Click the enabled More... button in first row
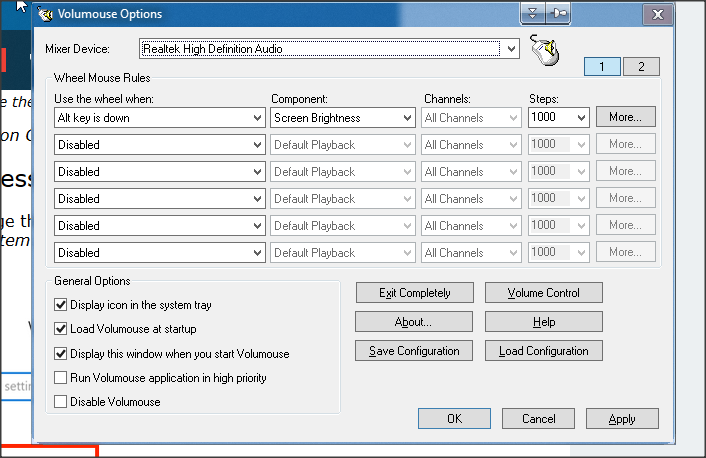Viewport: 706px width, 458px height. [625, 117]
